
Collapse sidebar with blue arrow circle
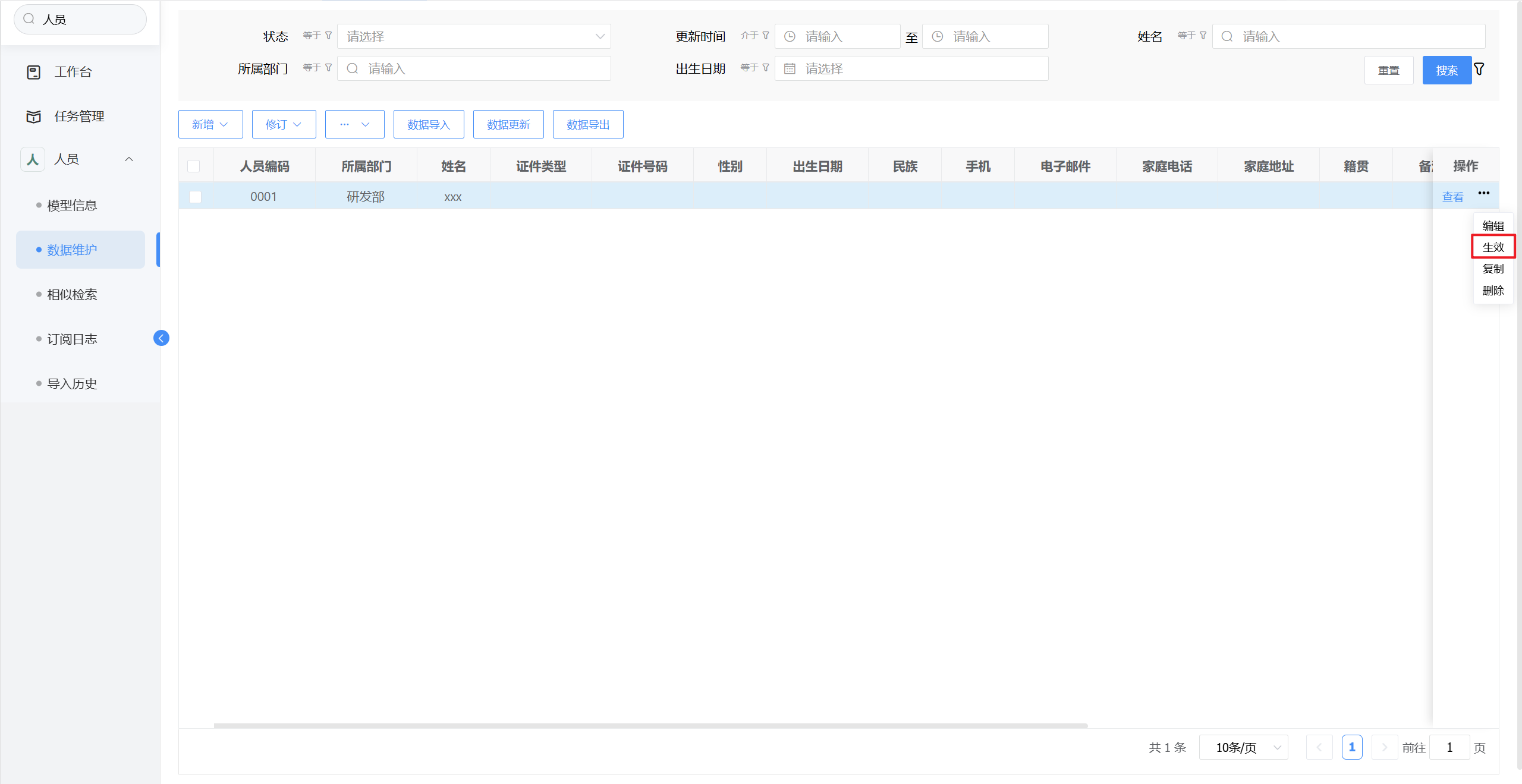coord(161,338)
